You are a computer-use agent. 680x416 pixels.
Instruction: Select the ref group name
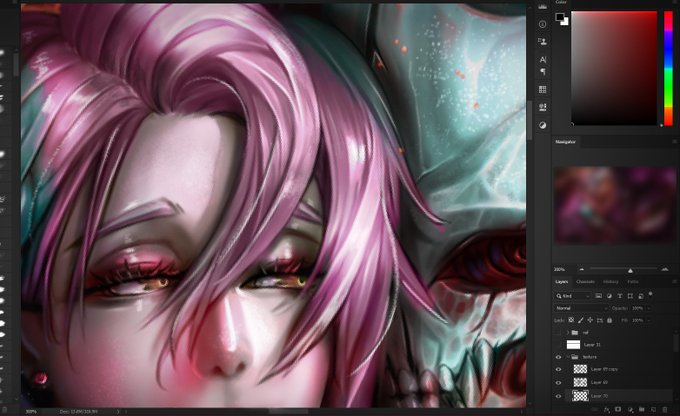pos(585,332)
